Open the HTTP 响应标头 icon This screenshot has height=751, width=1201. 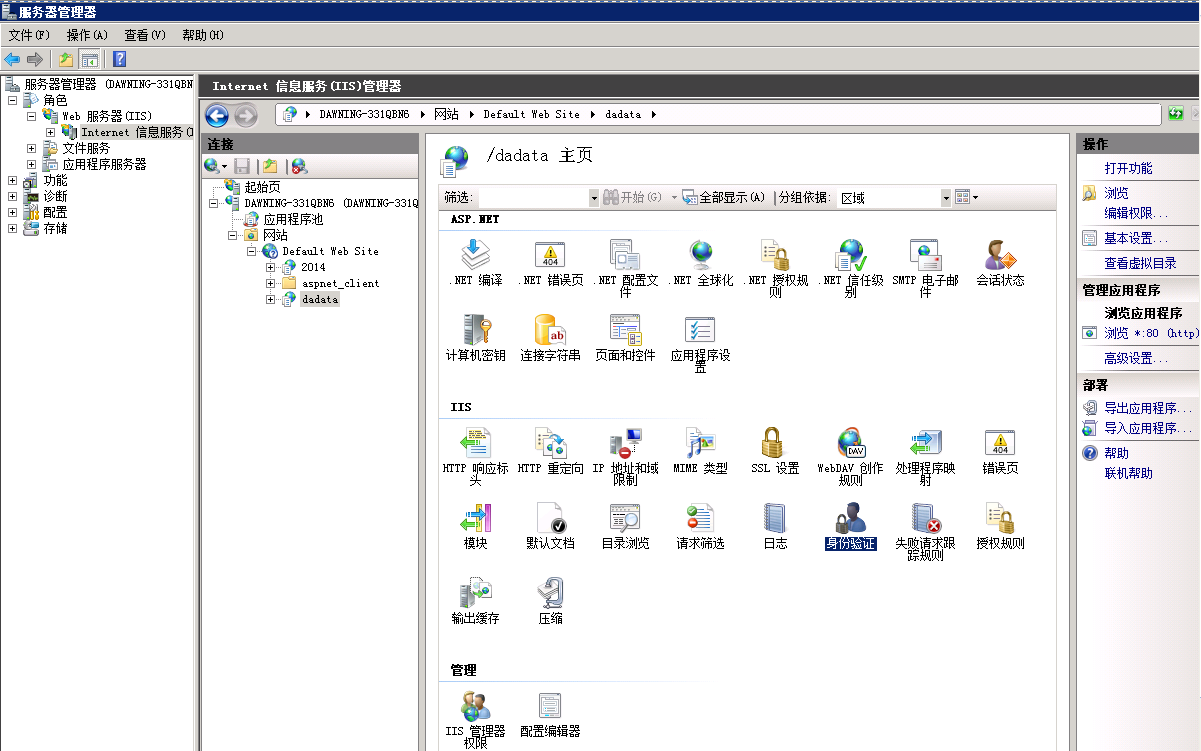[475, 456]
